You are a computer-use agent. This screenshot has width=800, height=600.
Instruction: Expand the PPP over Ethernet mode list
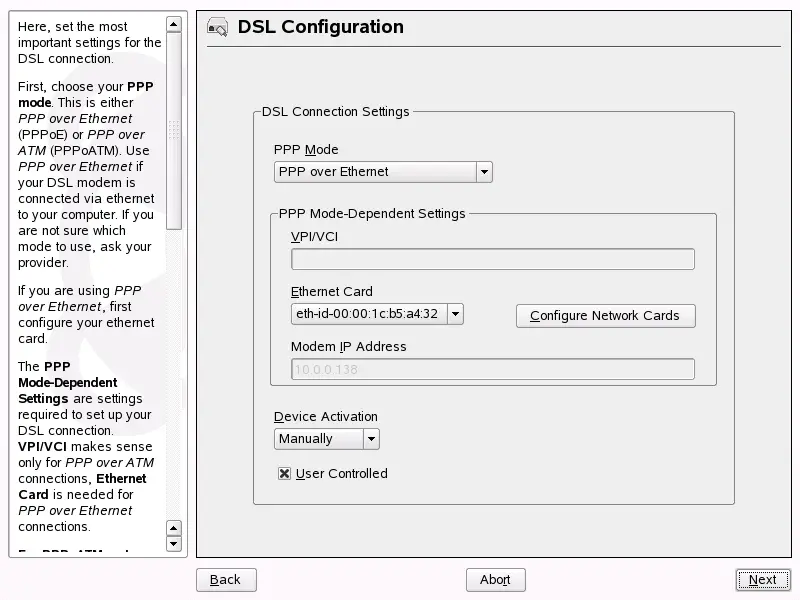point(483,172)
